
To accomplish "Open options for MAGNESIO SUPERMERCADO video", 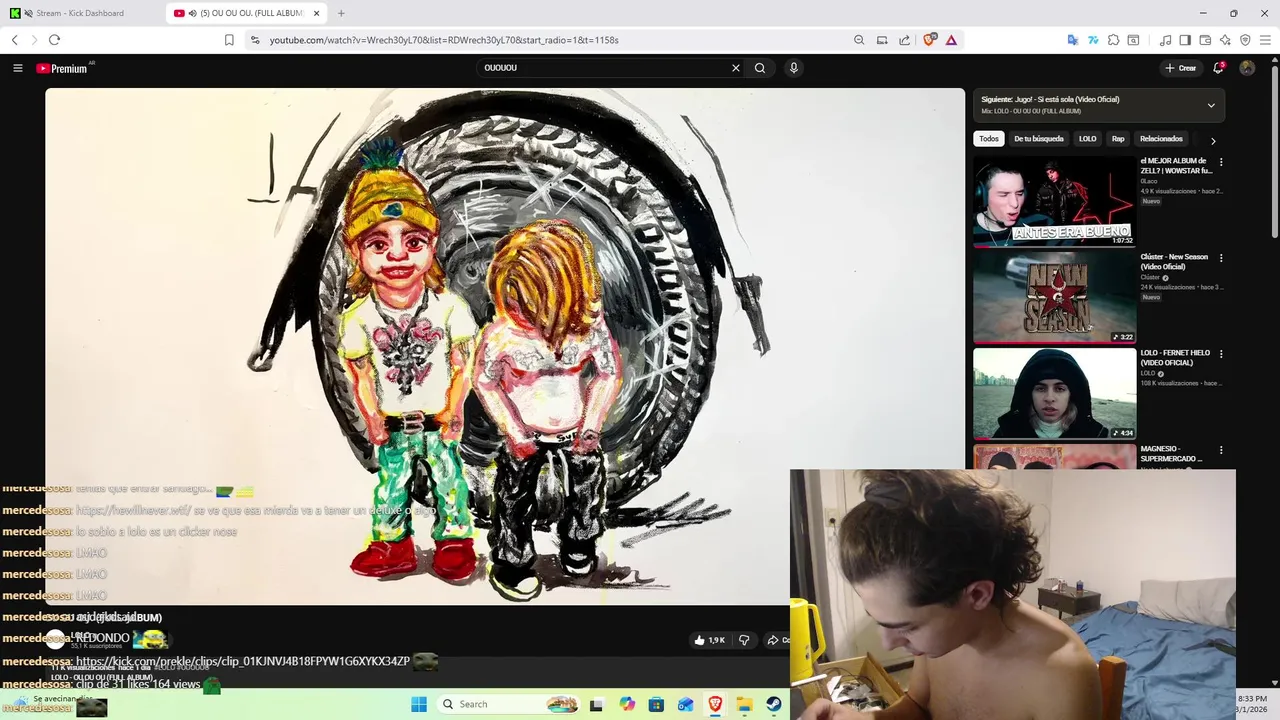I will [1221, 450].
